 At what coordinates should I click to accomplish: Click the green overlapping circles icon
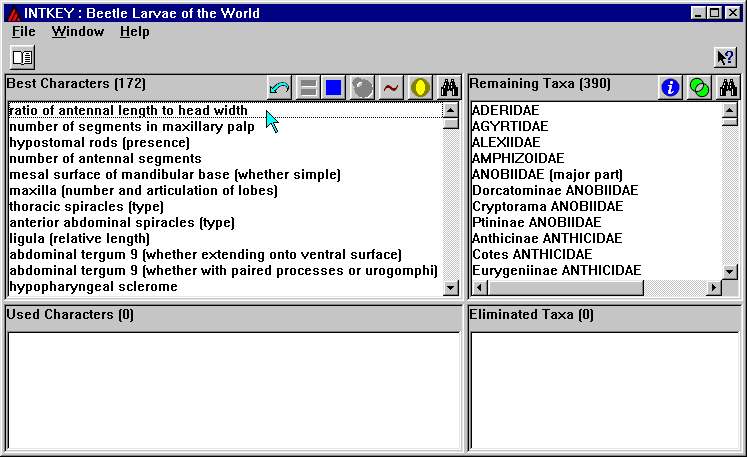[698, 88]
